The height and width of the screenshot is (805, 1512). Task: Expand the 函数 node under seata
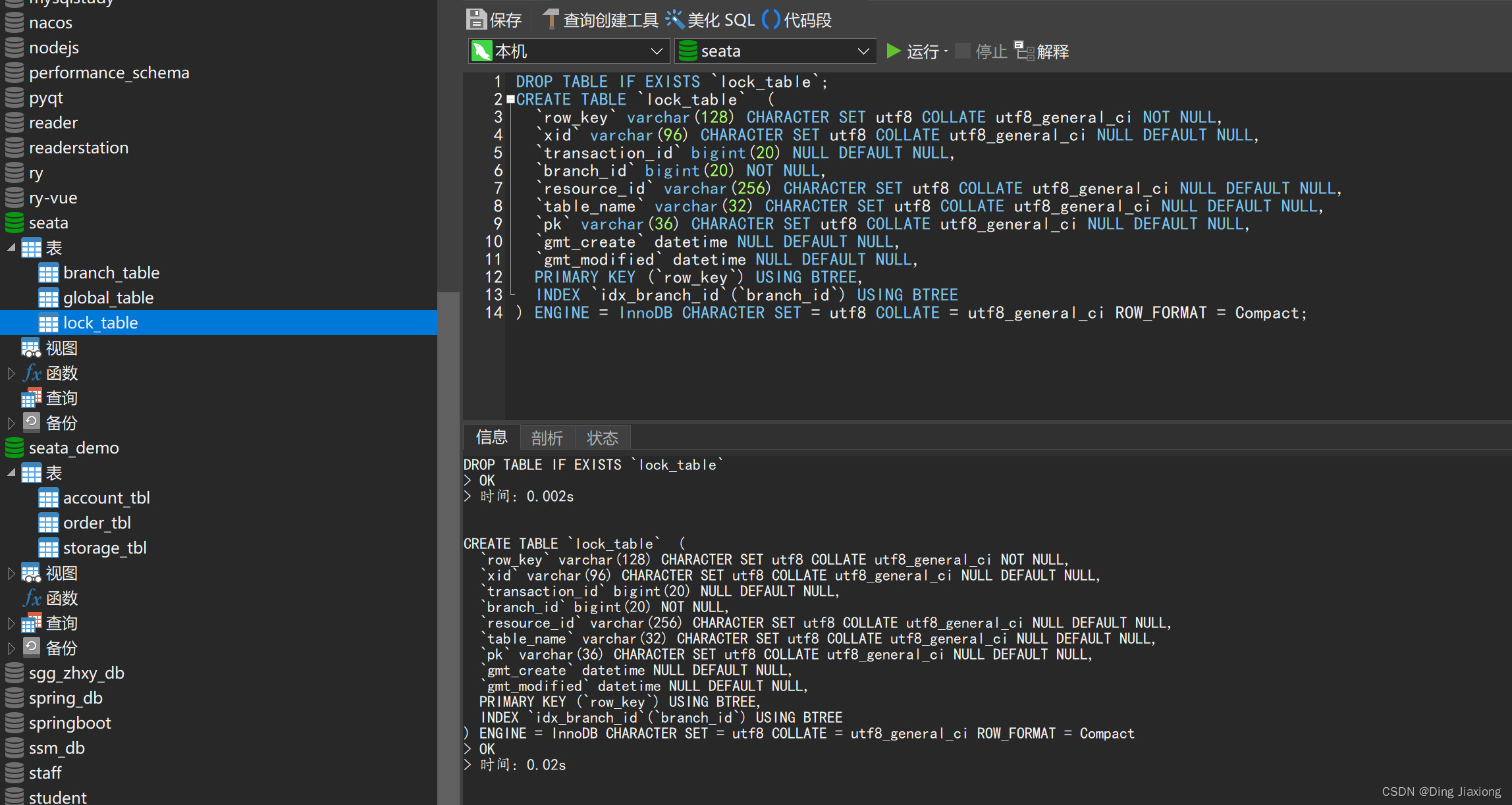point(11,373)
